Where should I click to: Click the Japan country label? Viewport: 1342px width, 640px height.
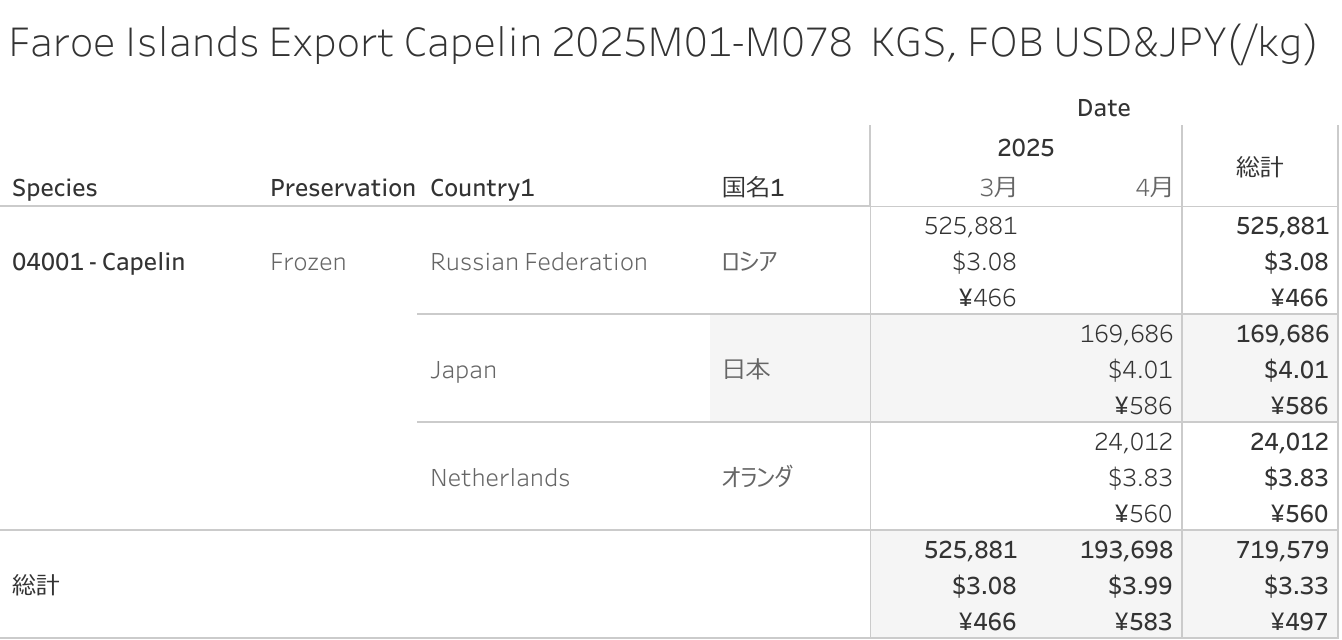463,370
